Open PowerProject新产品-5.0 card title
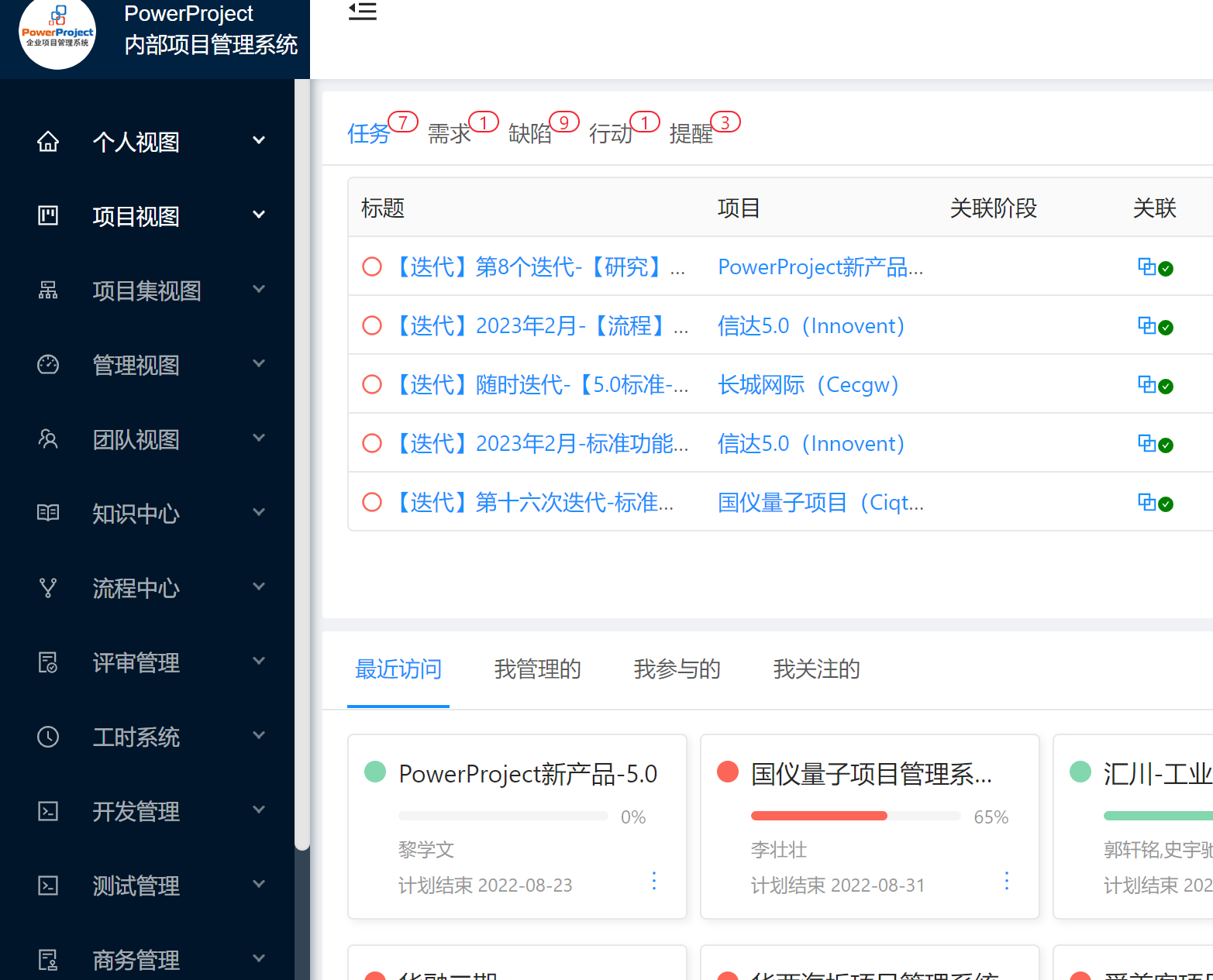The width and height of the screenshot is (1213, 980). click(528, 774)
